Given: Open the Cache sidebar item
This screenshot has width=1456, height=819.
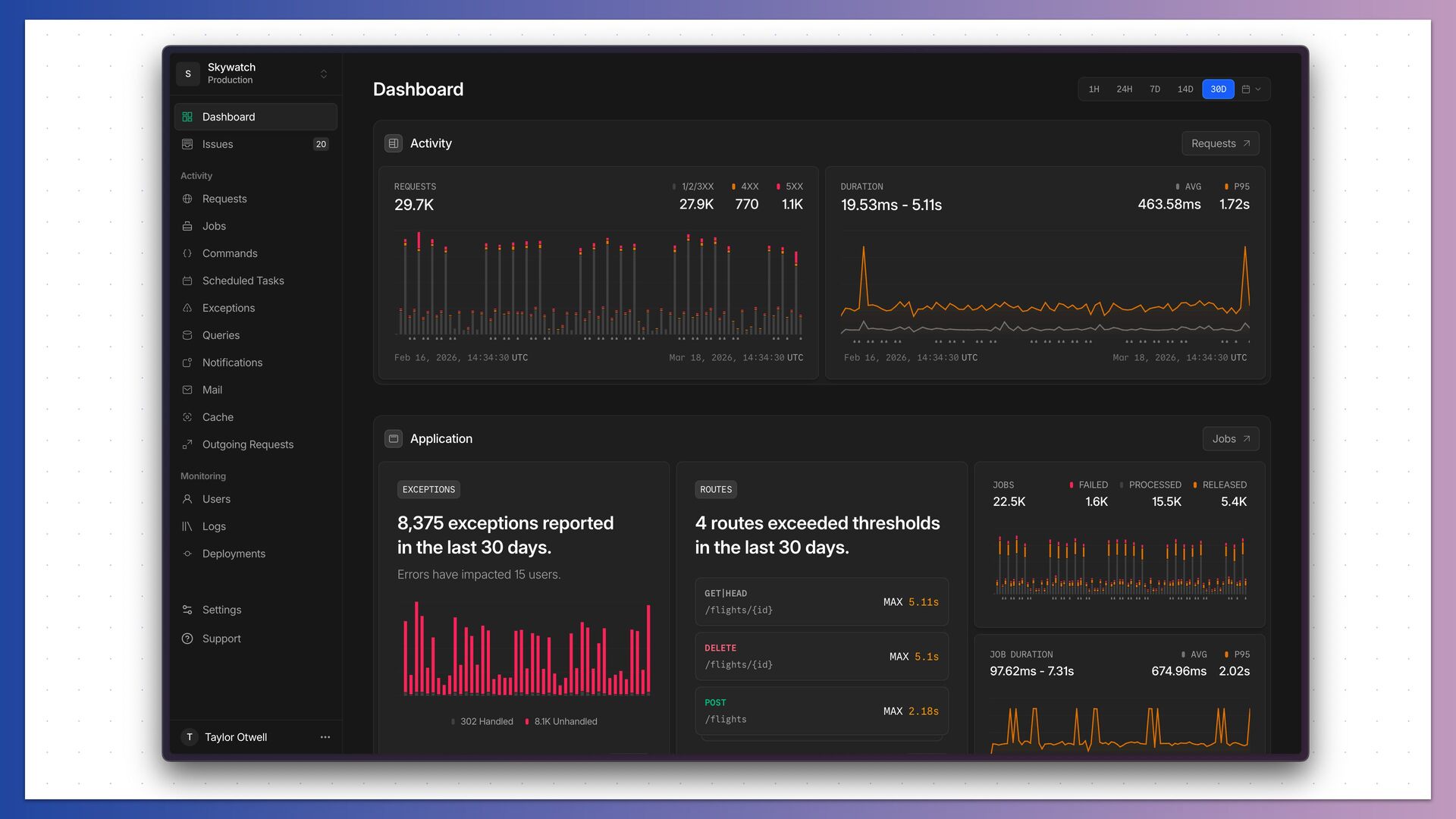Looking at the screenshot, I should [x=218, y=417].
